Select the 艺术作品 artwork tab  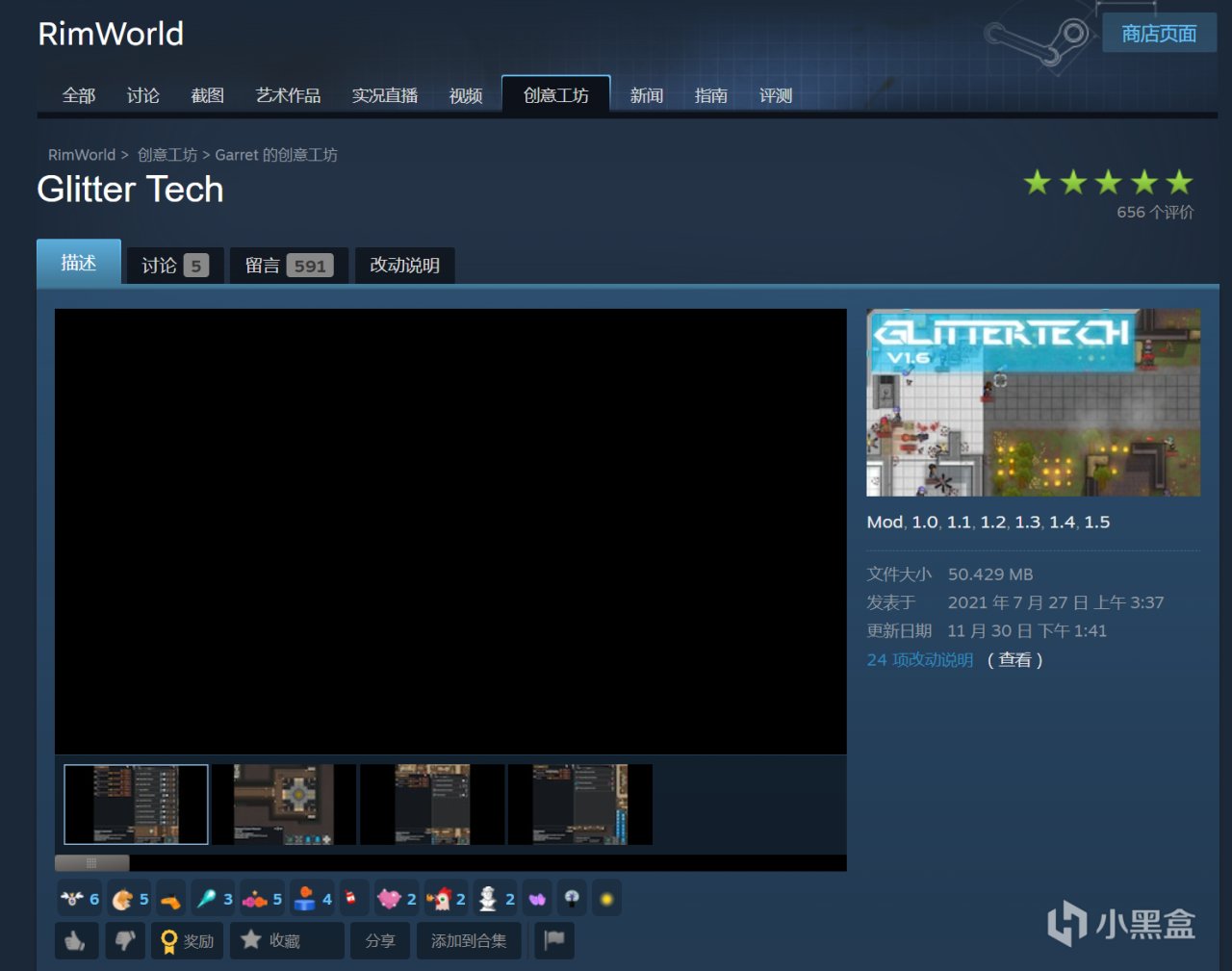coord(288,95)
